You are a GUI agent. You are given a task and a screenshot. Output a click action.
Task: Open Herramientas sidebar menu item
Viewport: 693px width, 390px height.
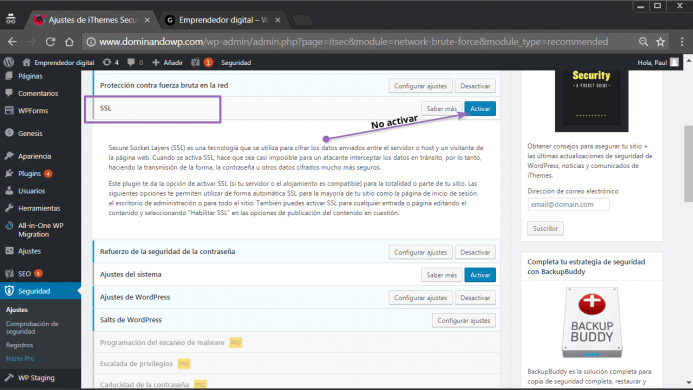[40, 208]
